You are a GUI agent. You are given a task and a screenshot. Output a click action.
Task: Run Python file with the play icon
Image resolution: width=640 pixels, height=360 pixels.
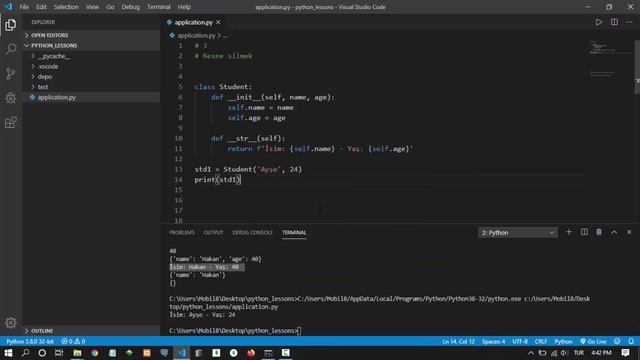click(598, 22)
